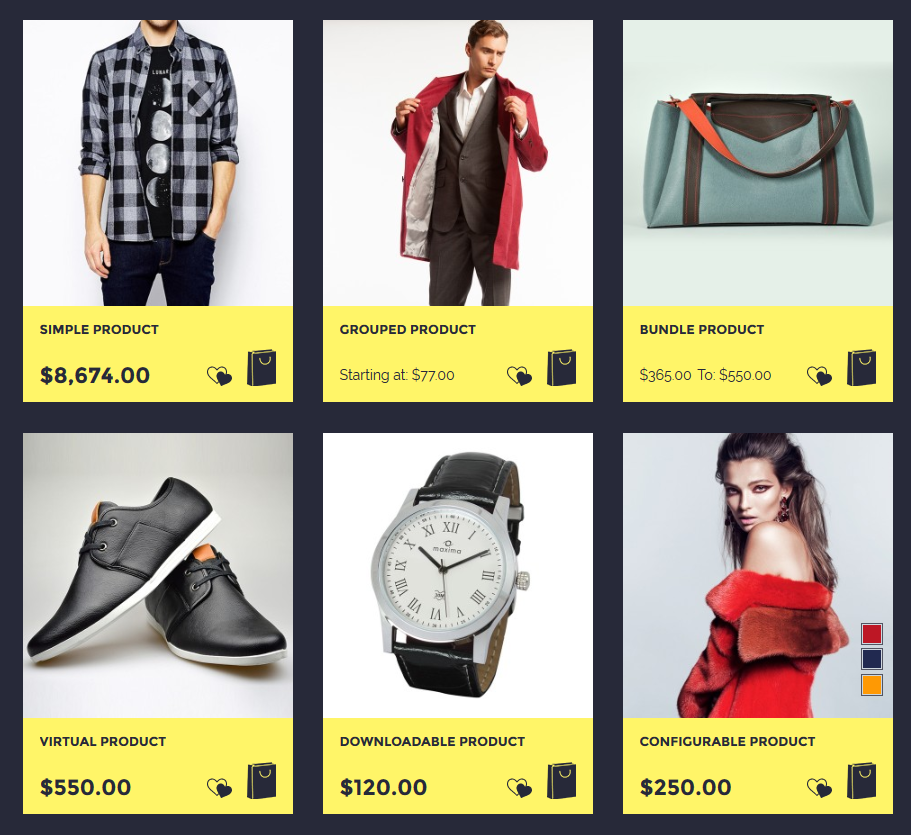Click shopping bag icon for Virtual Product
Viewport: 911px width, 835px height.
[261, 780]
